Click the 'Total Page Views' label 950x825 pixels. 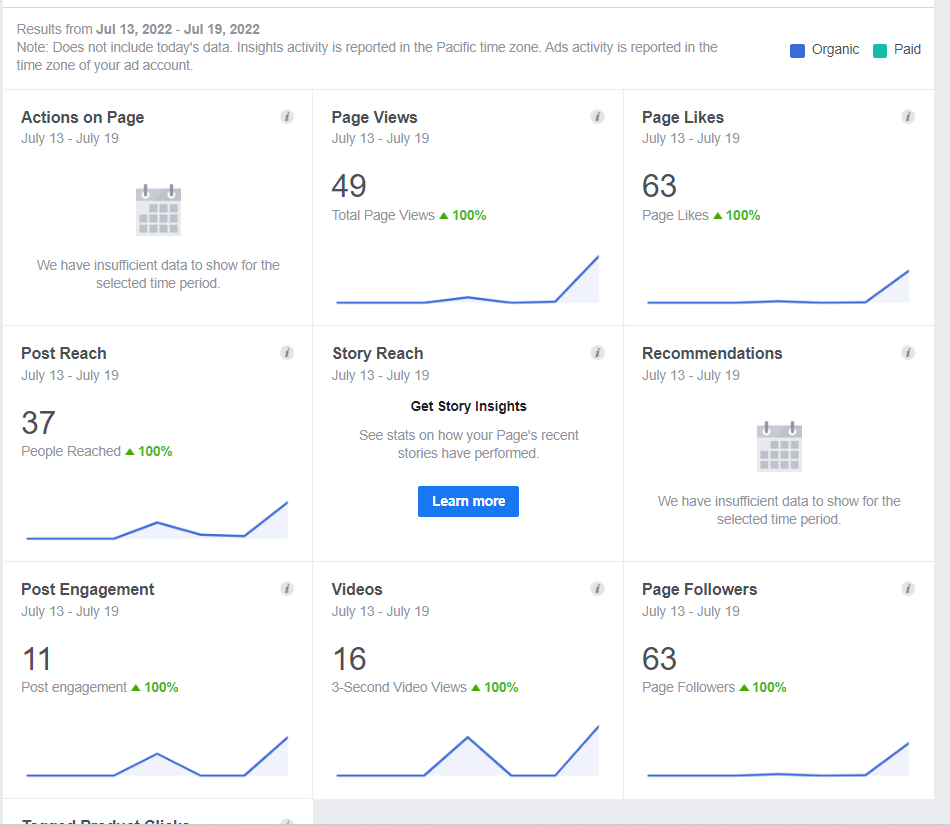point(383,216)
